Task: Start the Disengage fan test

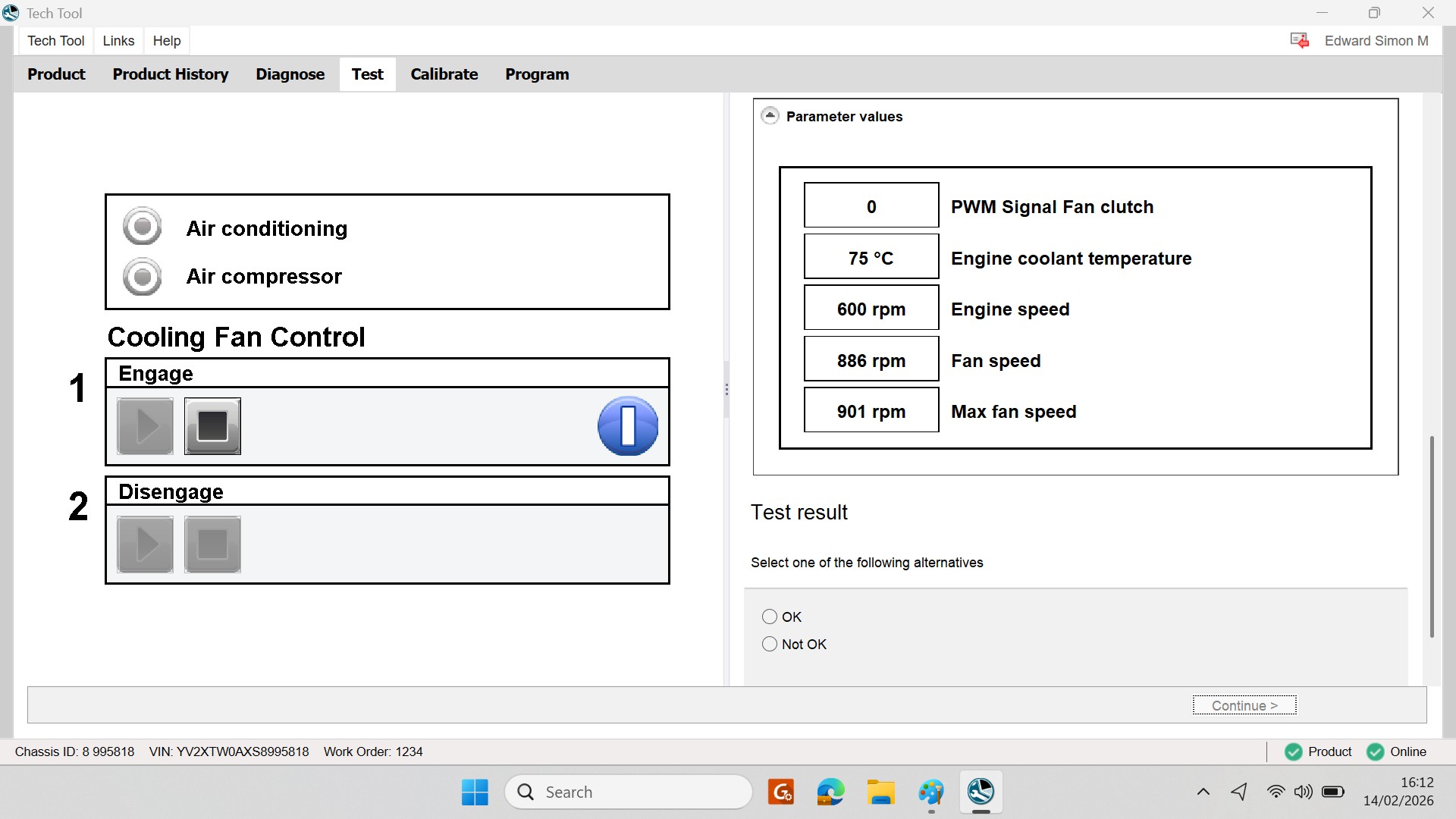Action: tap(145, 544)
